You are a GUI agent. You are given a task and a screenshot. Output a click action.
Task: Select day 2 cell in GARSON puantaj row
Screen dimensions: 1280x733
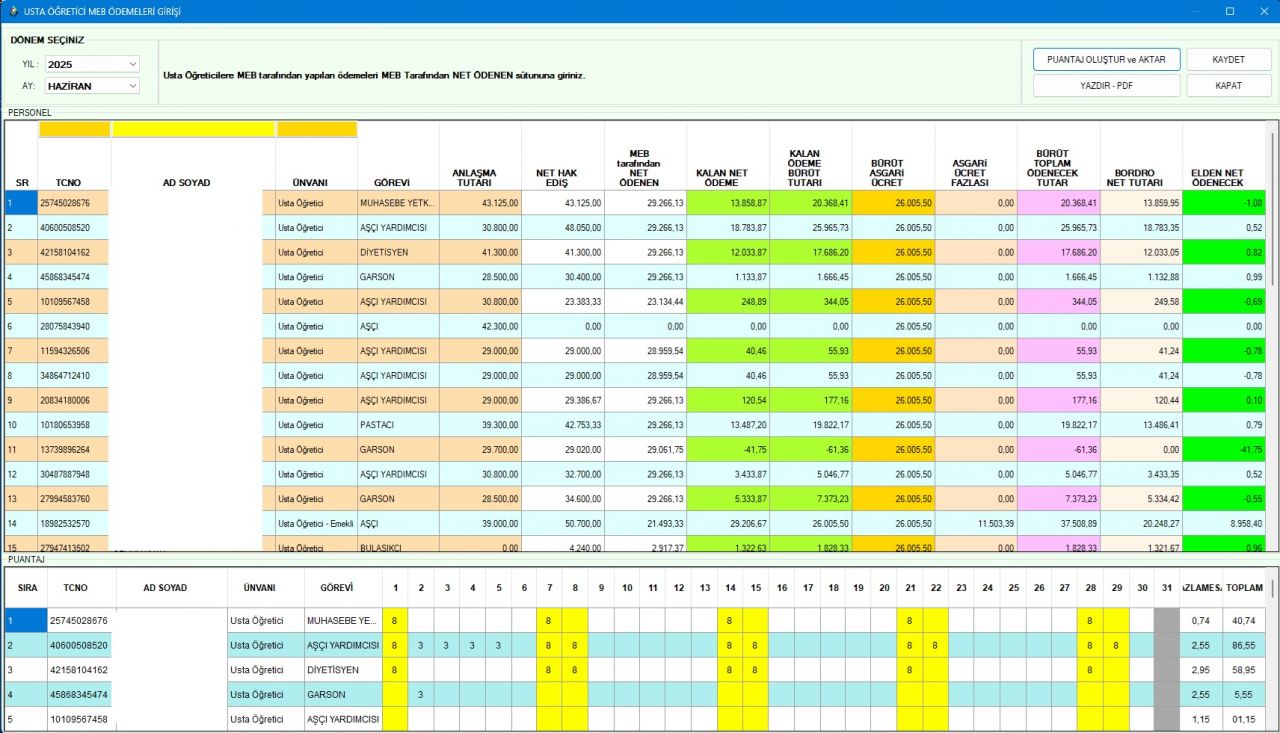point(421,694)
